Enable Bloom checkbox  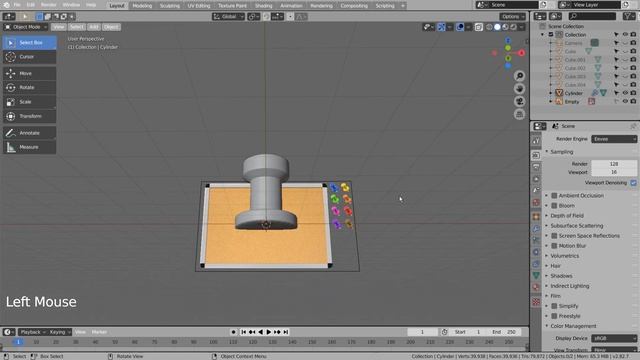pyautogui.click(x=554, y=206)
